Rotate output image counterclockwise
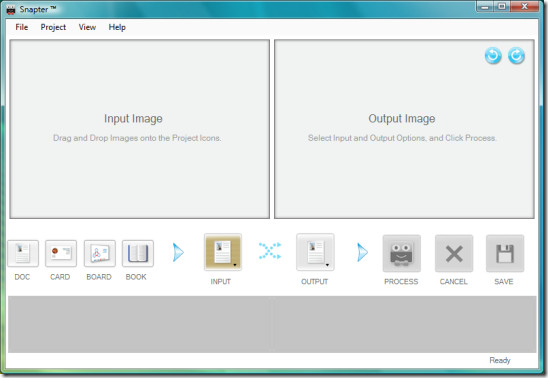Viewport: 548px width, 378px height. (x=493, y=56)
